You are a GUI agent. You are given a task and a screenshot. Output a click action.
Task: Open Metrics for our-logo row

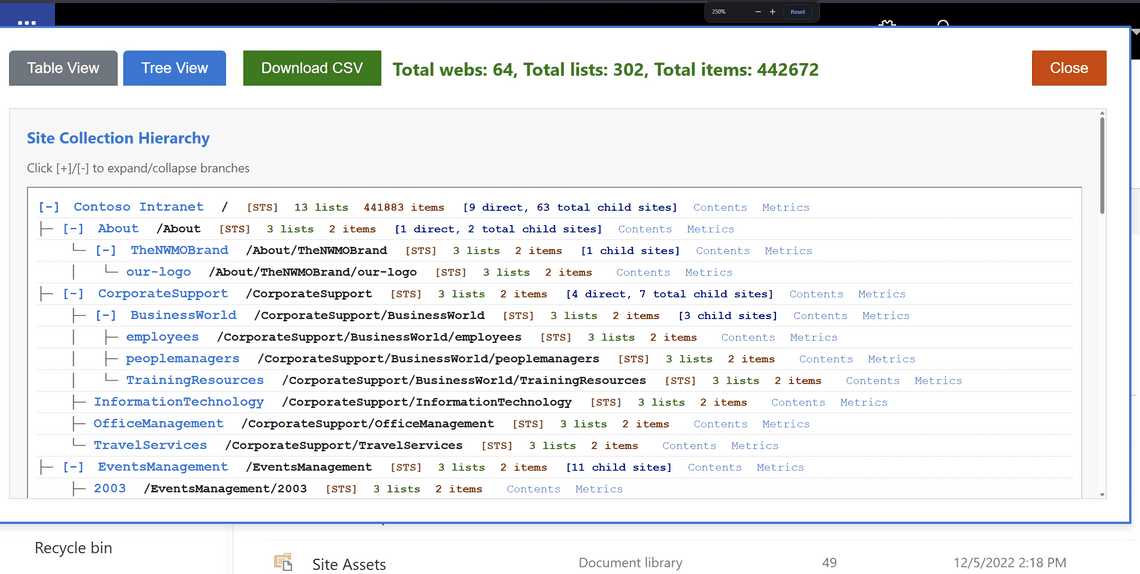(708, 273)
